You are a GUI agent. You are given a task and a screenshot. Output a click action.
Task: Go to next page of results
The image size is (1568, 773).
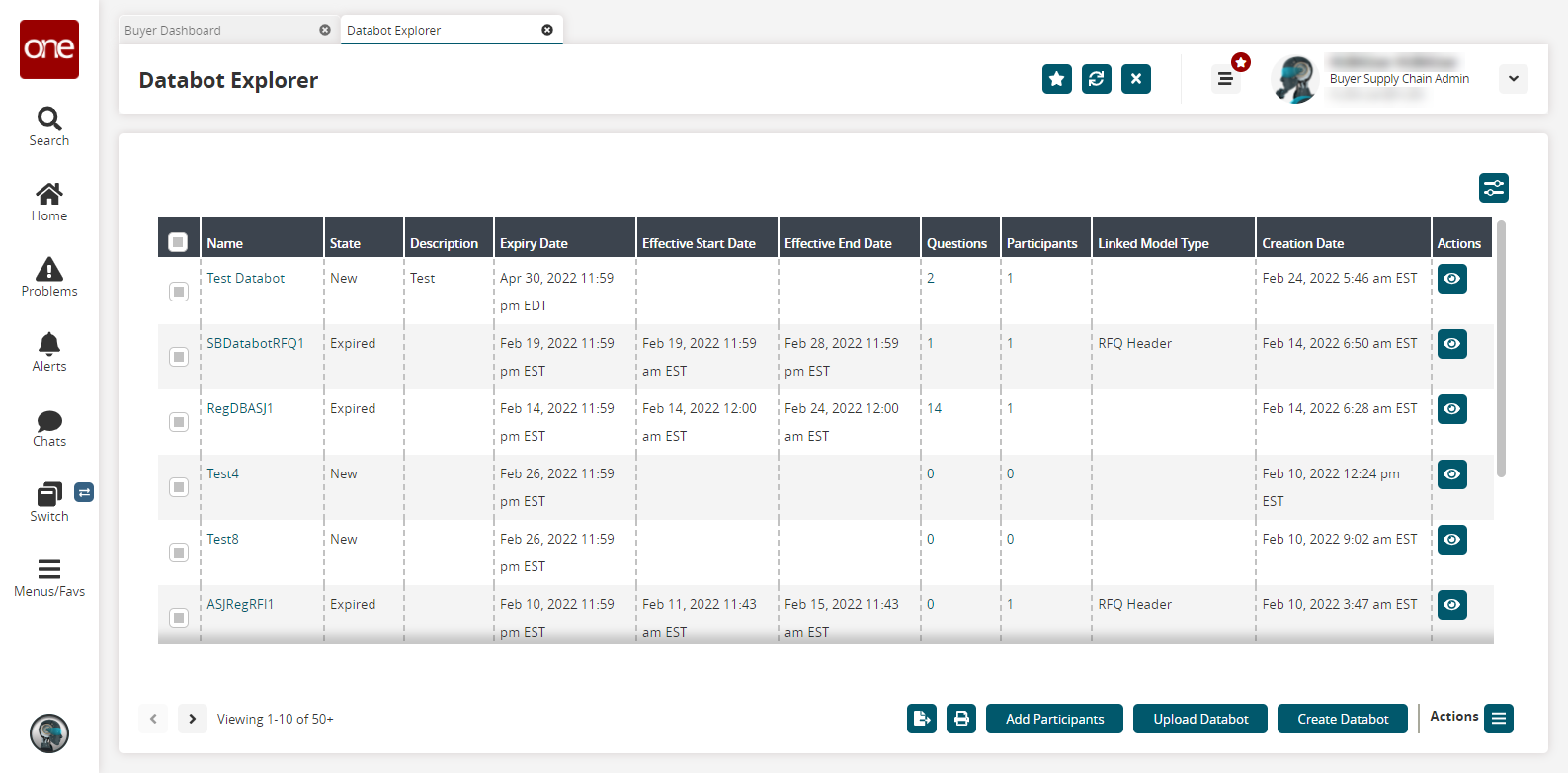pyautogui.click(x=193, y=719)
